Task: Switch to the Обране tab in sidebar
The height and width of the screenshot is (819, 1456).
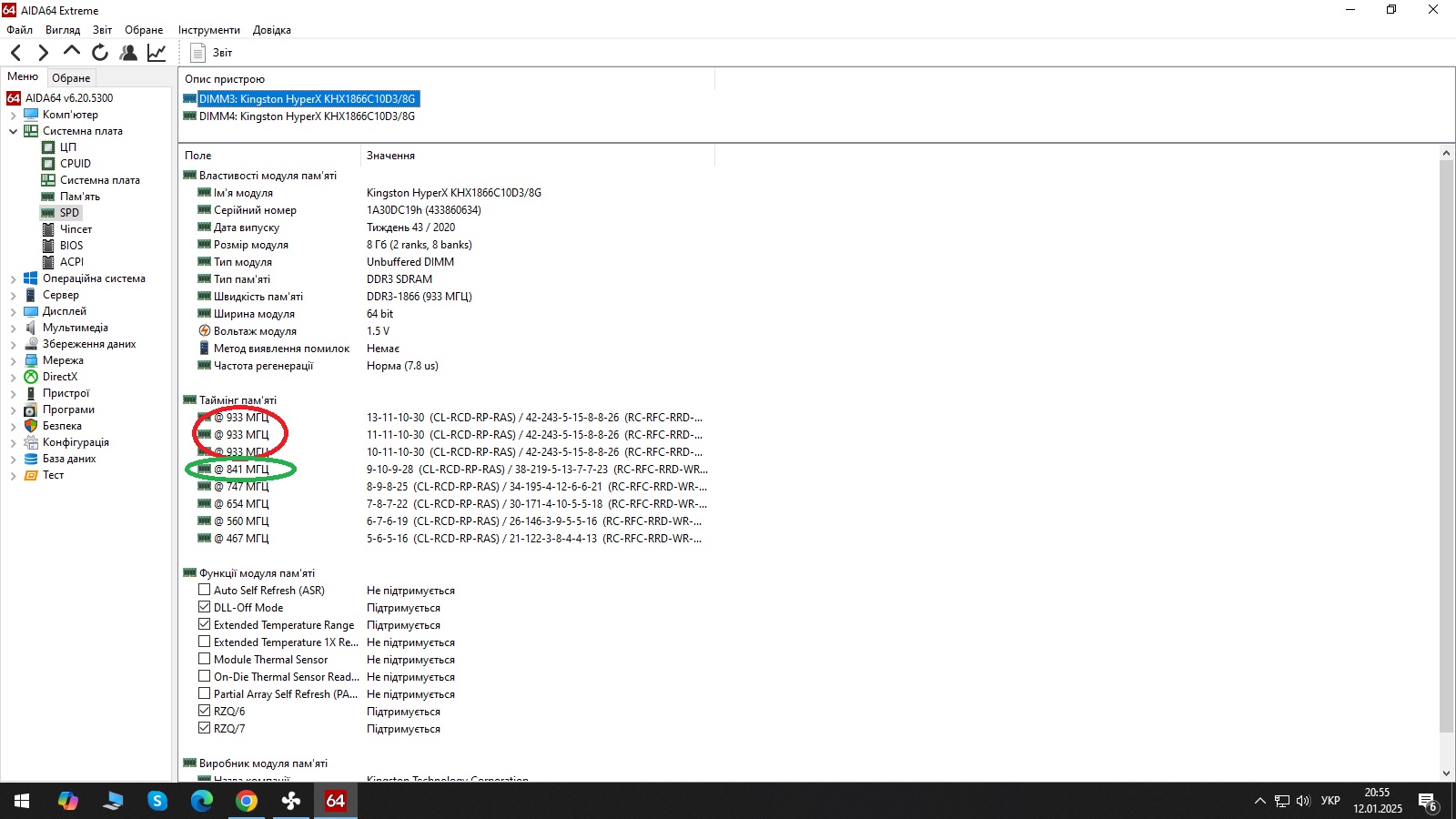Action: click(x=71, y=78)
